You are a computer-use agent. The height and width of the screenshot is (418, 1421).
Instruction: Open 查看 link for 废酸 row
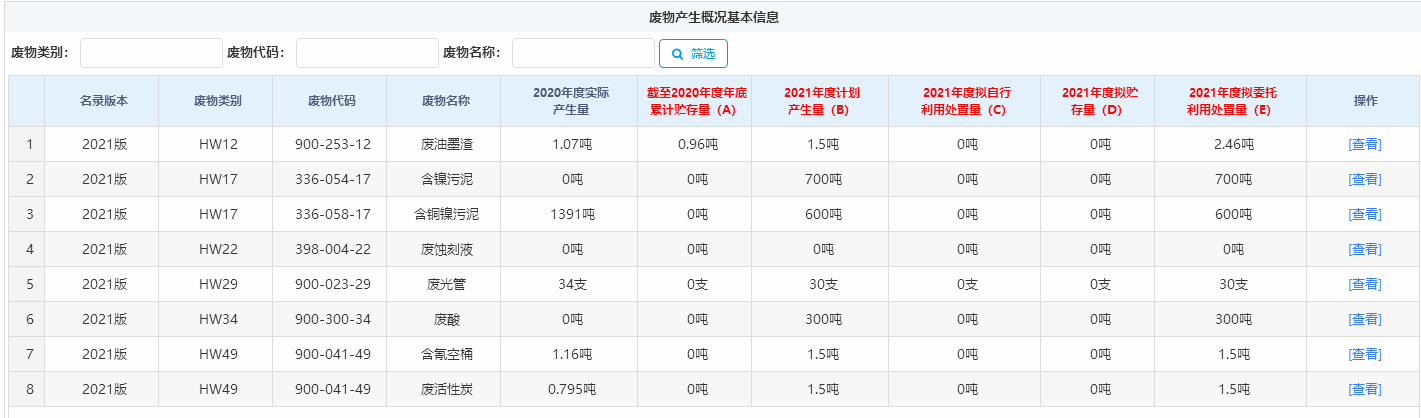click(1365, 319)
